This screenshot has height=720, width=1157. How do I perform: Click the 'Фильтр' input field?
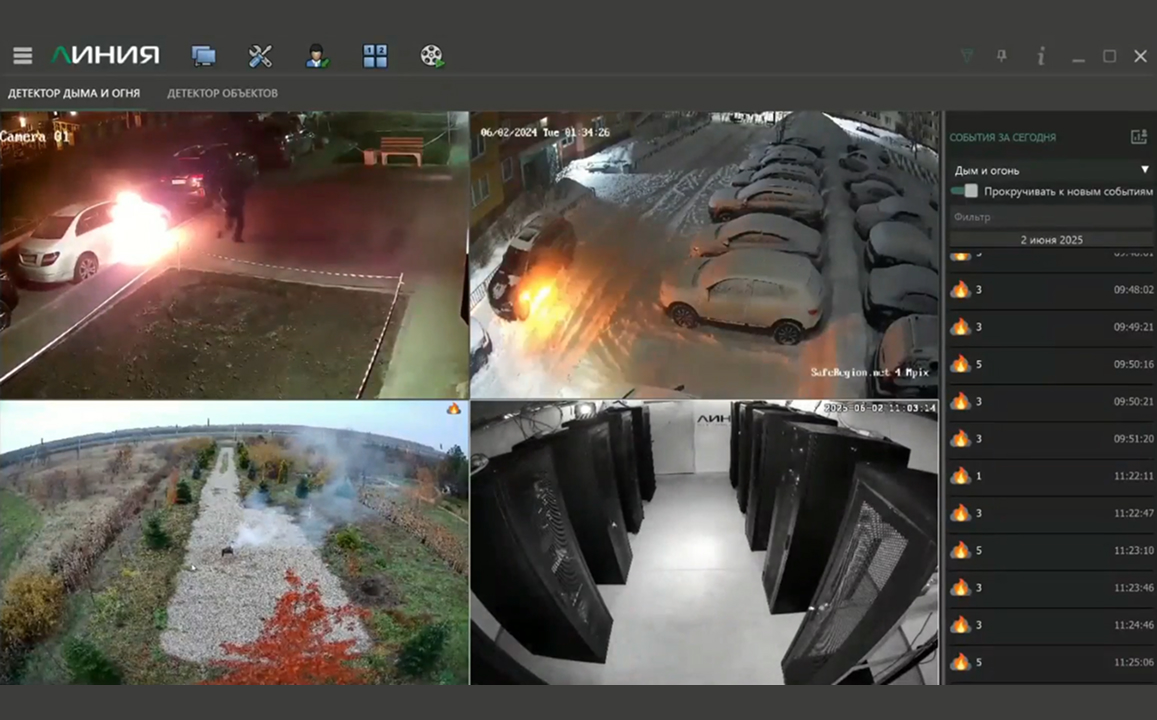click(x=1050, y=217)
